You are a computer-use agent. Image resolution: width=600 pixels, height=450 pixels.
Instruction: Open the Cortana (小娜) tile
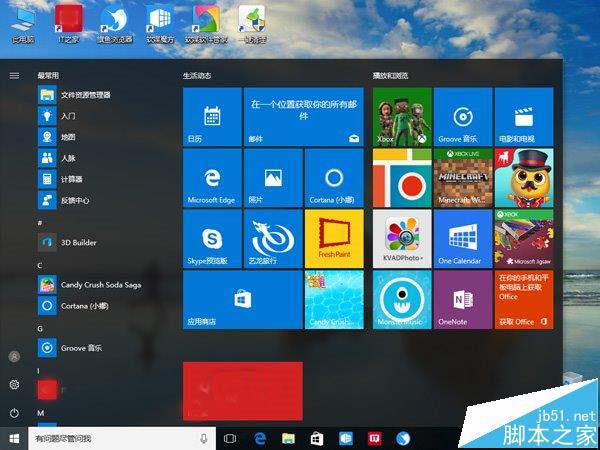point(334,178)
